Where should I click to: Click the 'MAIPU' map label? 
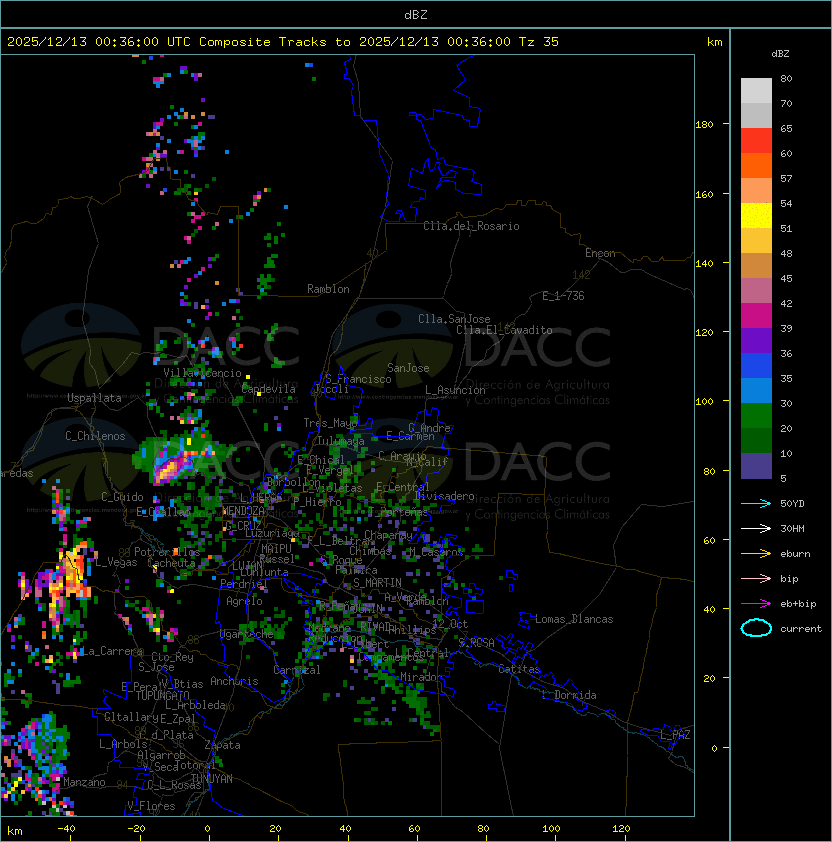tap(276, 549)
